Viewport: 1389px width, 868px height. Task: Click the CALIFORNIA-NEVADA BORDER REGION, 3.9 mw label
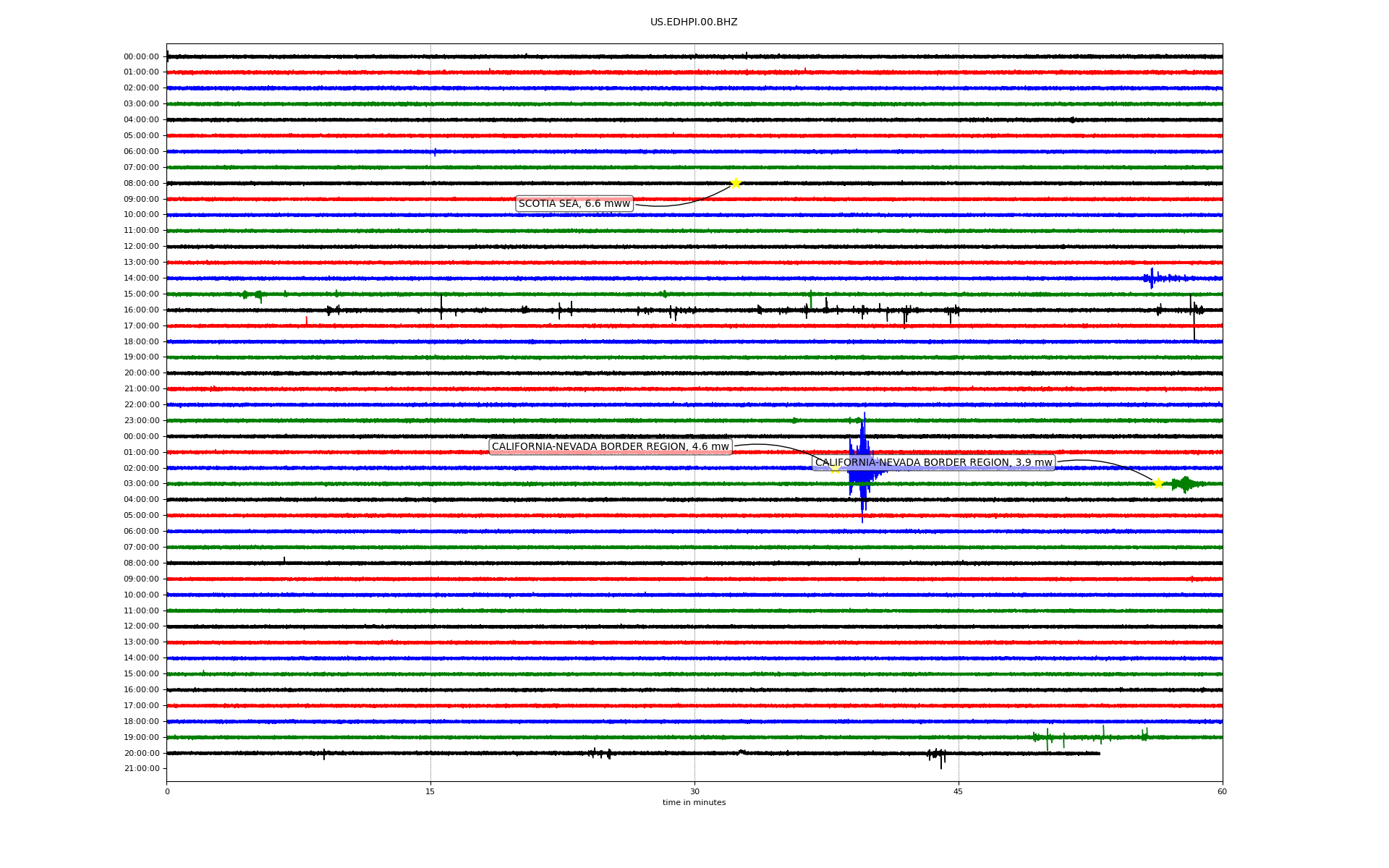(934, 463)
